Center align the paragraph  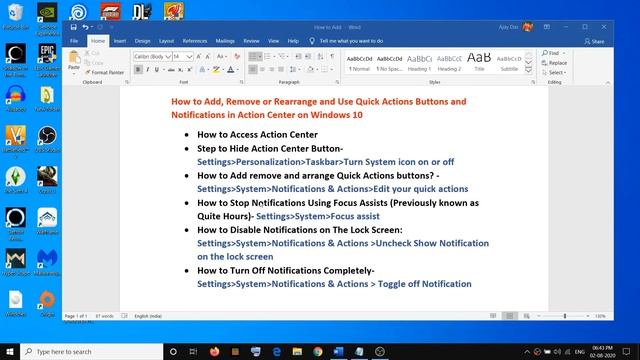[262, 70]
